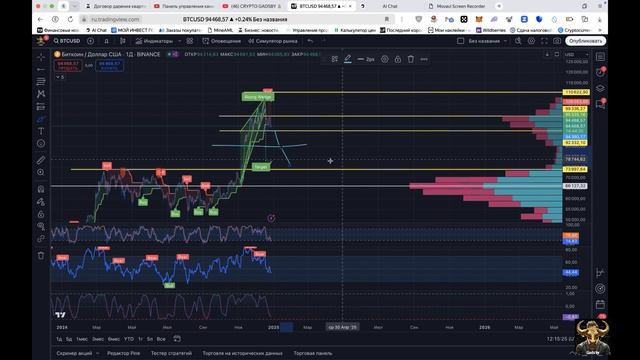Open the alerts panel clock icon
640x360 pixels.
(600, 72)
